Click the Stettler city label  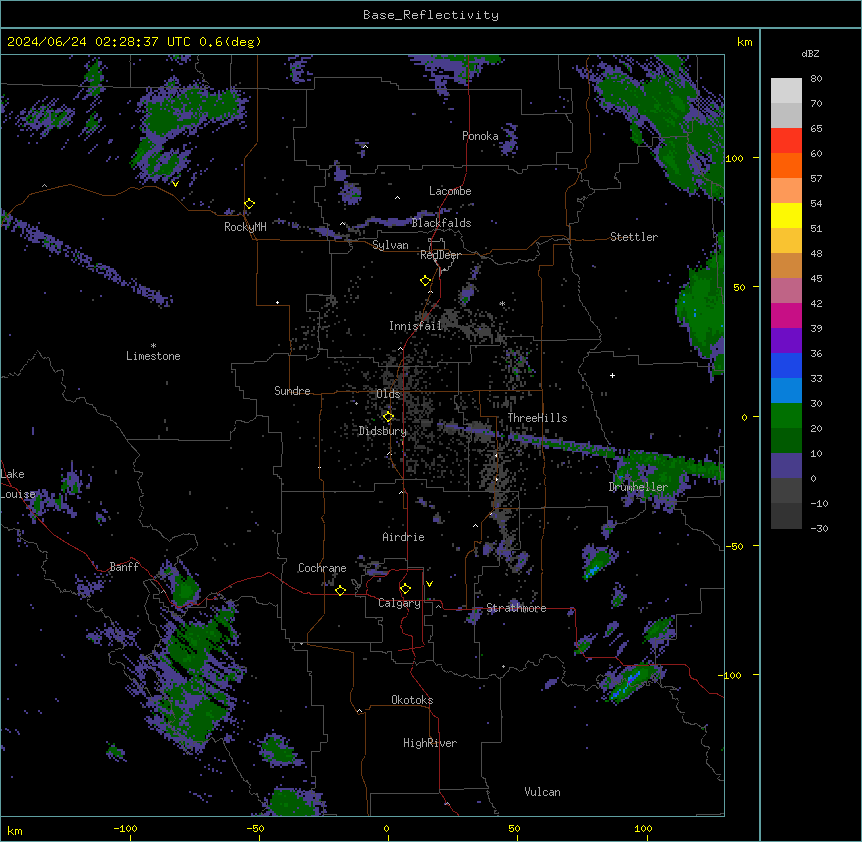coord(634,237)
